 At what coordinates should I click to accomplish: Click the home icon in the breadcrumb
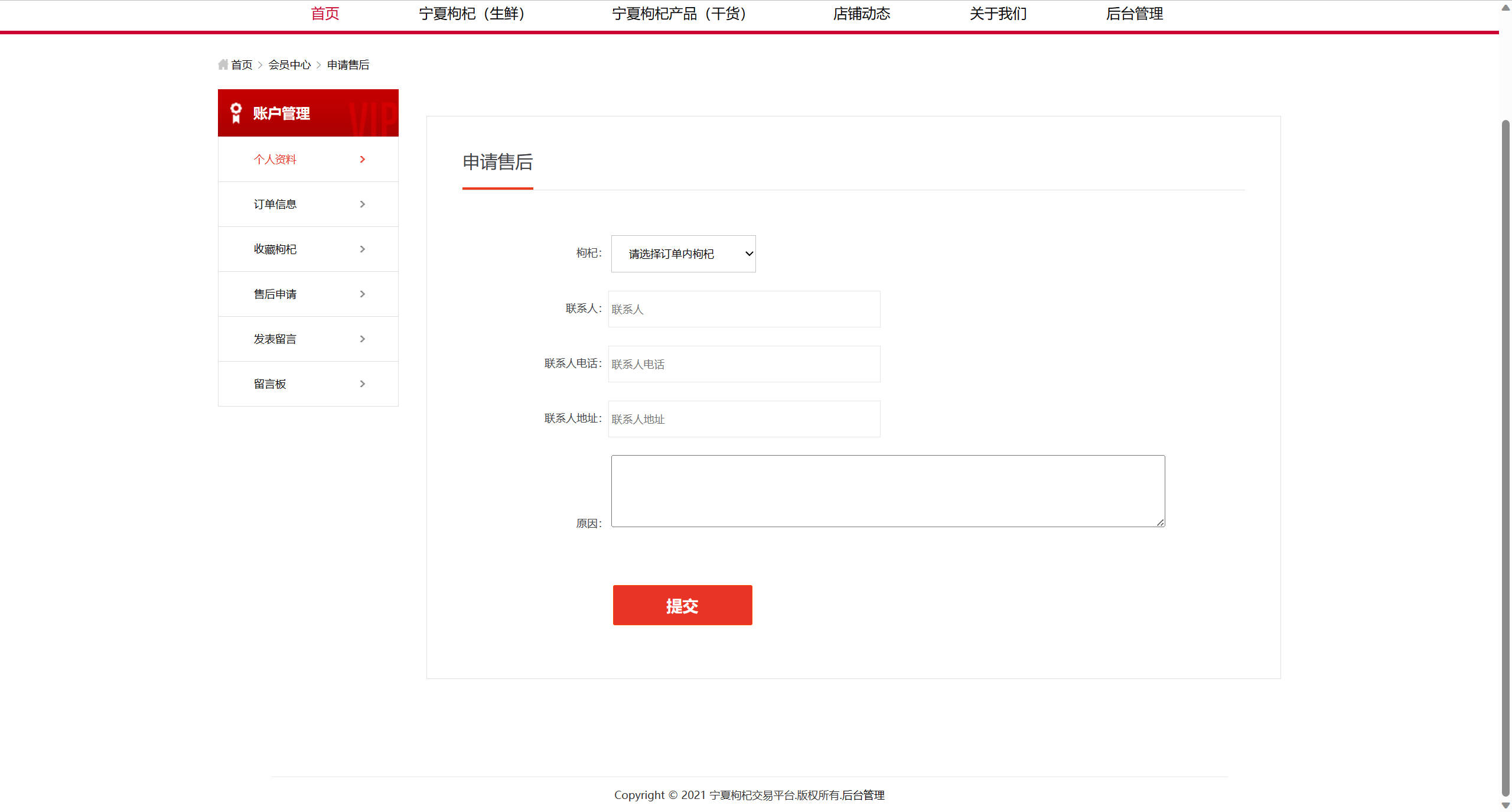[223, 64]
